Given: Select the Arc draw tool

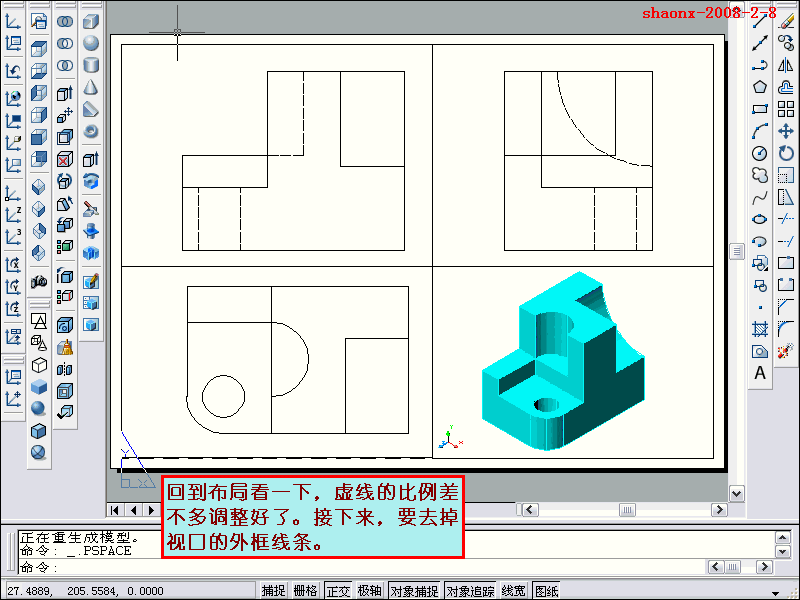Looking at the screenshot, I should pyautogui.click(x=760, y=131).
